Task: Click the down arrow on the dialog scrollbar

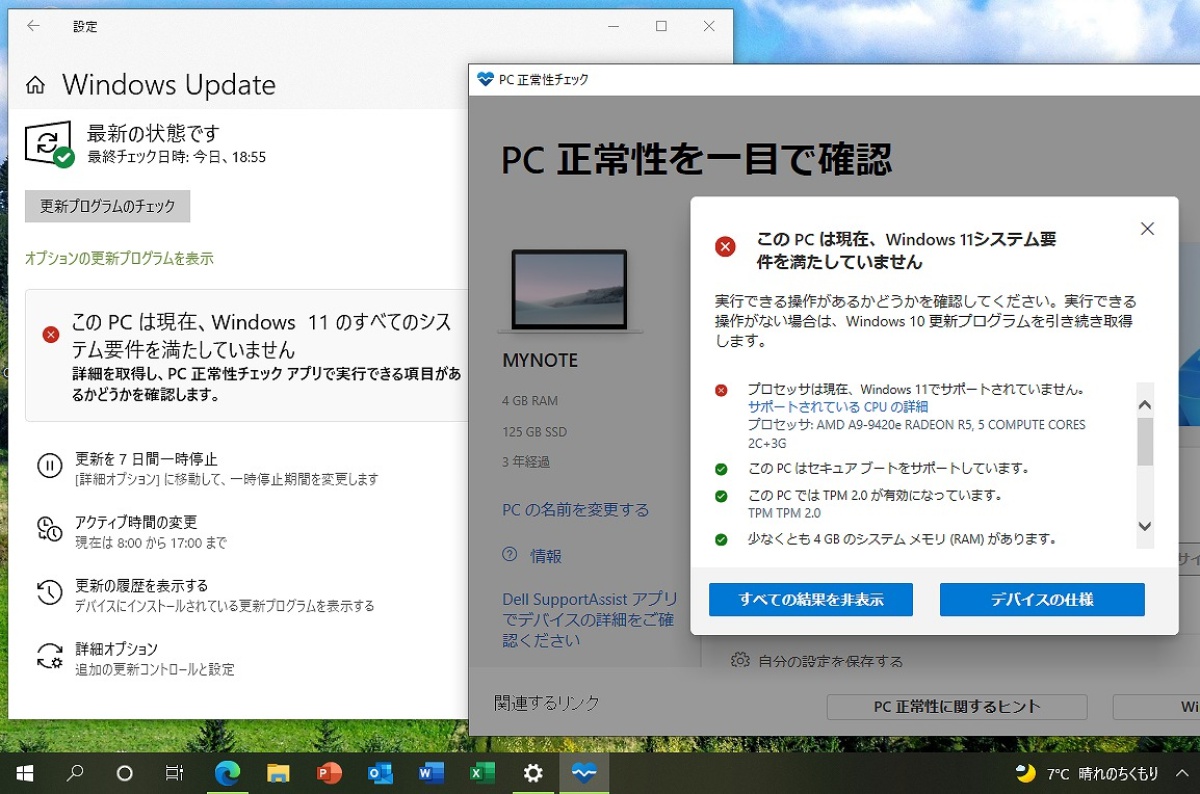Action: point(1145,526)
